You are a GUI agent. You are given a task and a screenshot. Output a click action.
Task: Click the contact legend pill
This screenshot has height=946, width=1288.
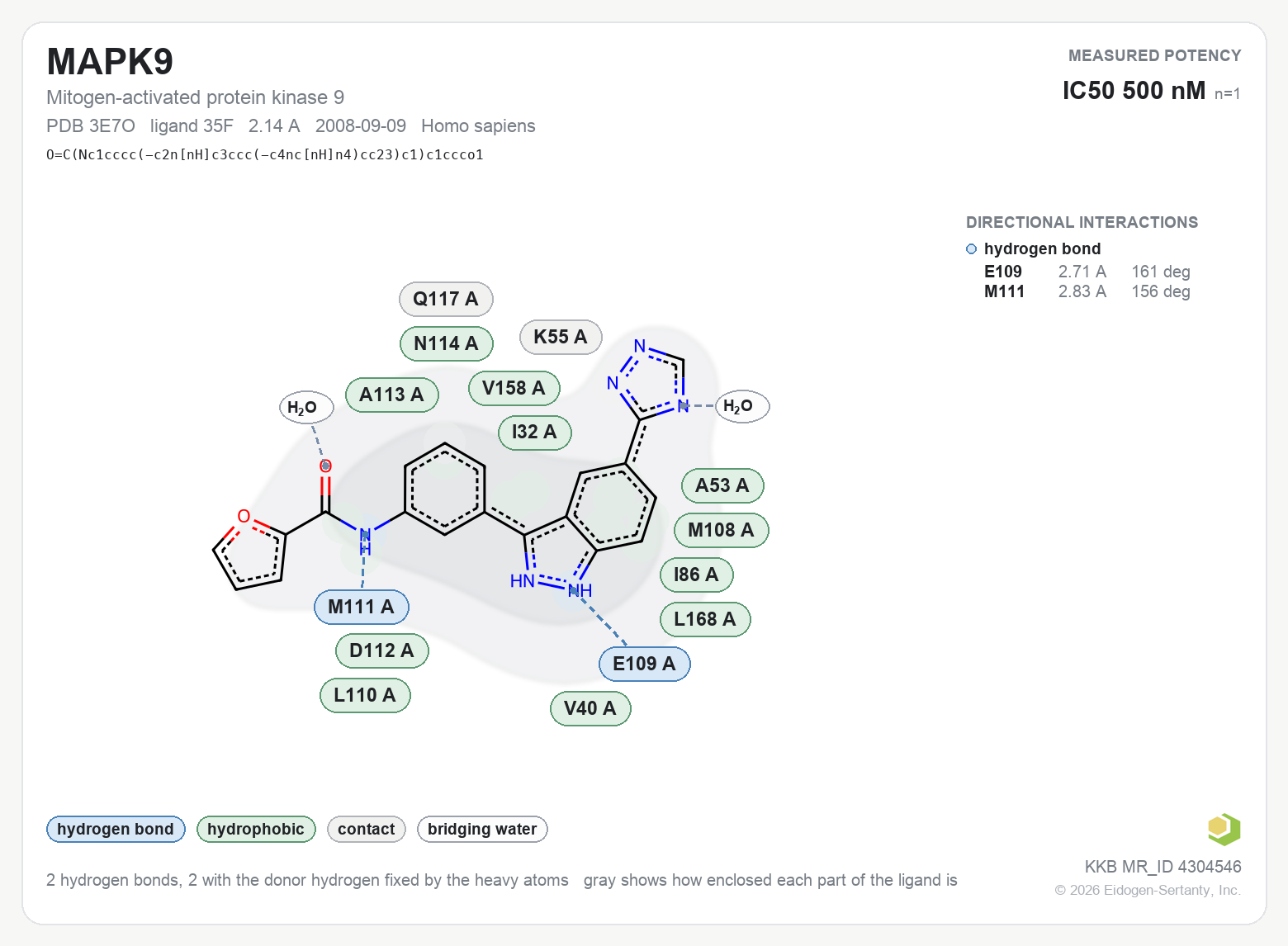click(367, 829)
